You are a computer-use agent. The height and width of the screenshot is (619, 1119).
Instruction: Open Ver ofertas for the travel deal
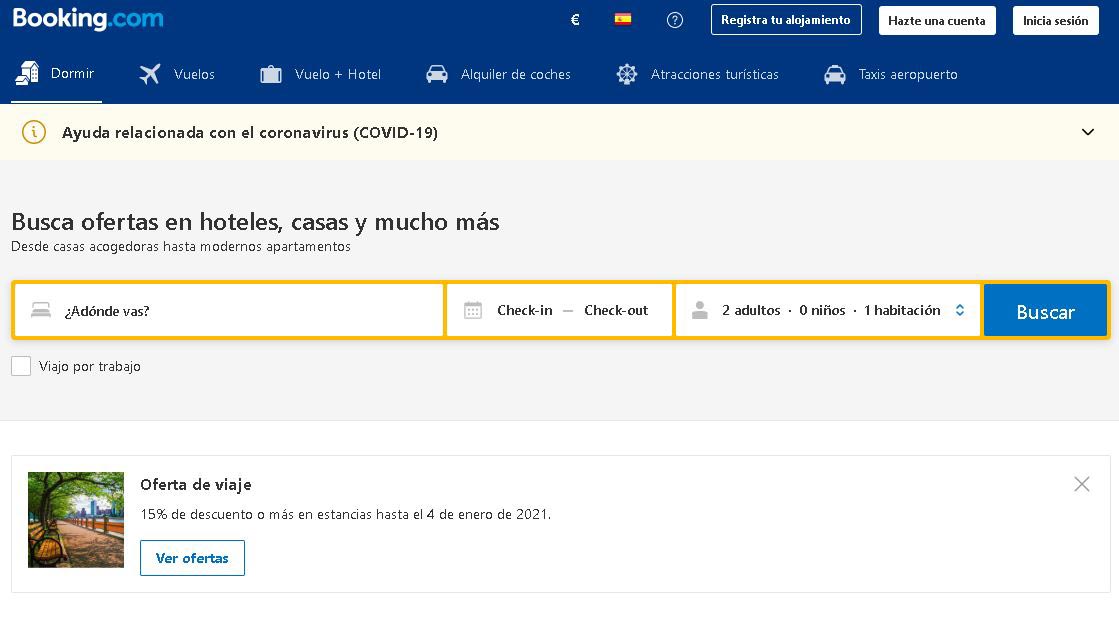coord(192,558)
